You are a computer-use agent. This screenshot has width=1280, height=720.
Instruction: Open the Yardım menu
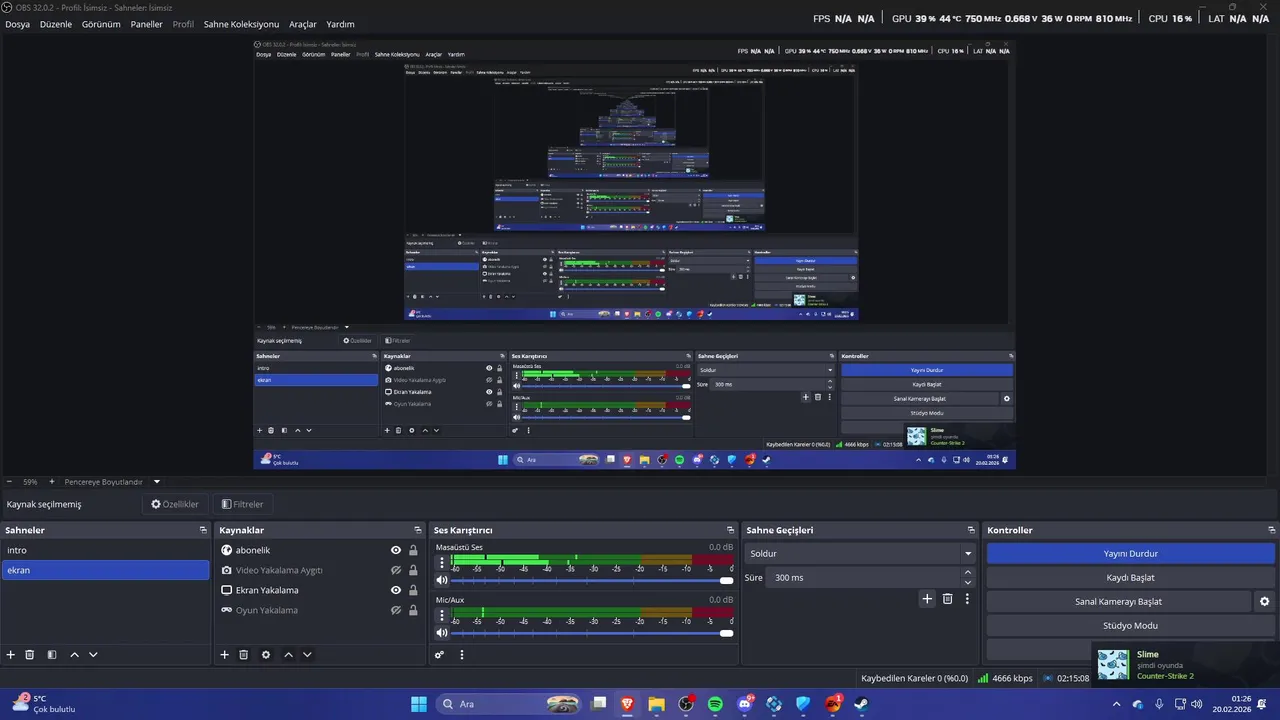pyautogui.click(x=340, y=24)
